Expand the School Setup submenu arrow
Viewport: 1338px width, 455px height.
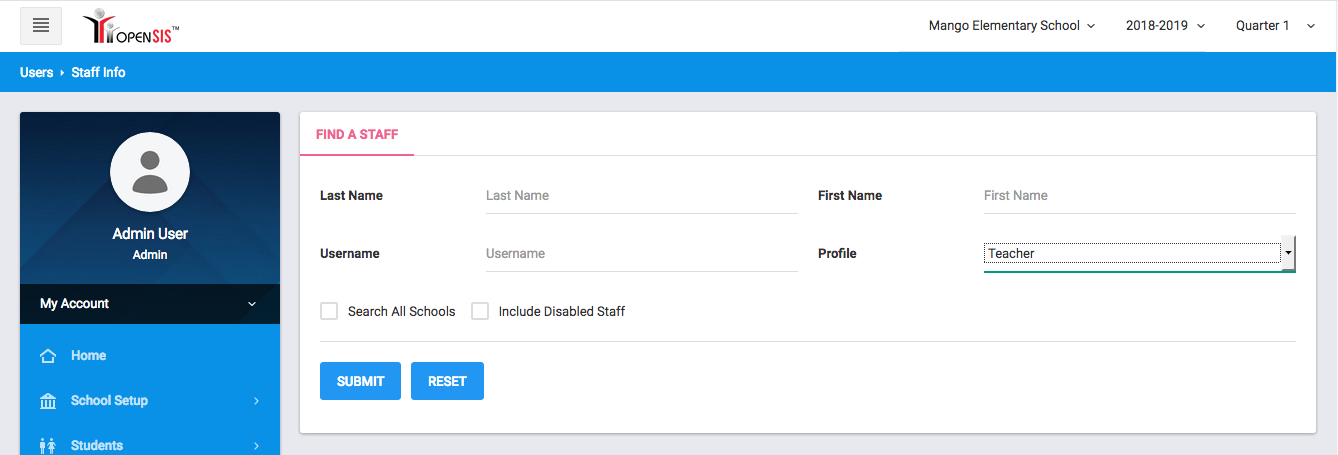(256, 401)
